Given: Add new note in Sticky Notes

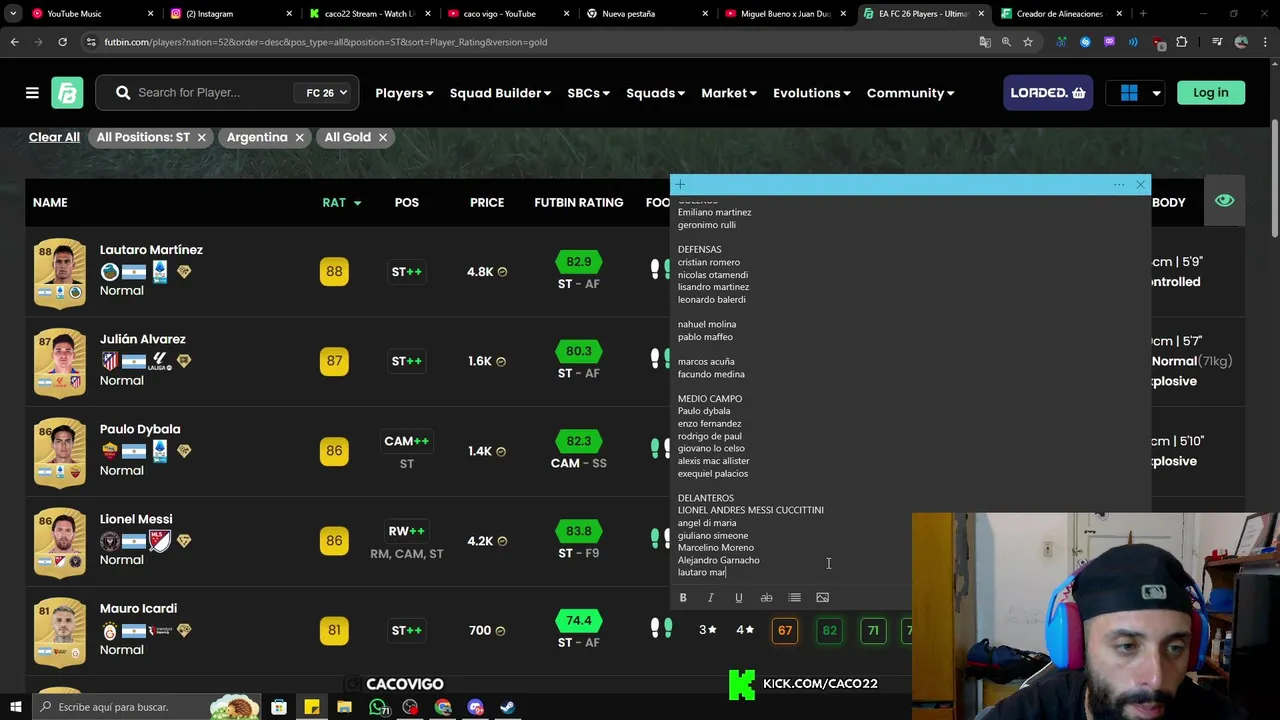Looking at the screenshot, I should coord(680,185).
